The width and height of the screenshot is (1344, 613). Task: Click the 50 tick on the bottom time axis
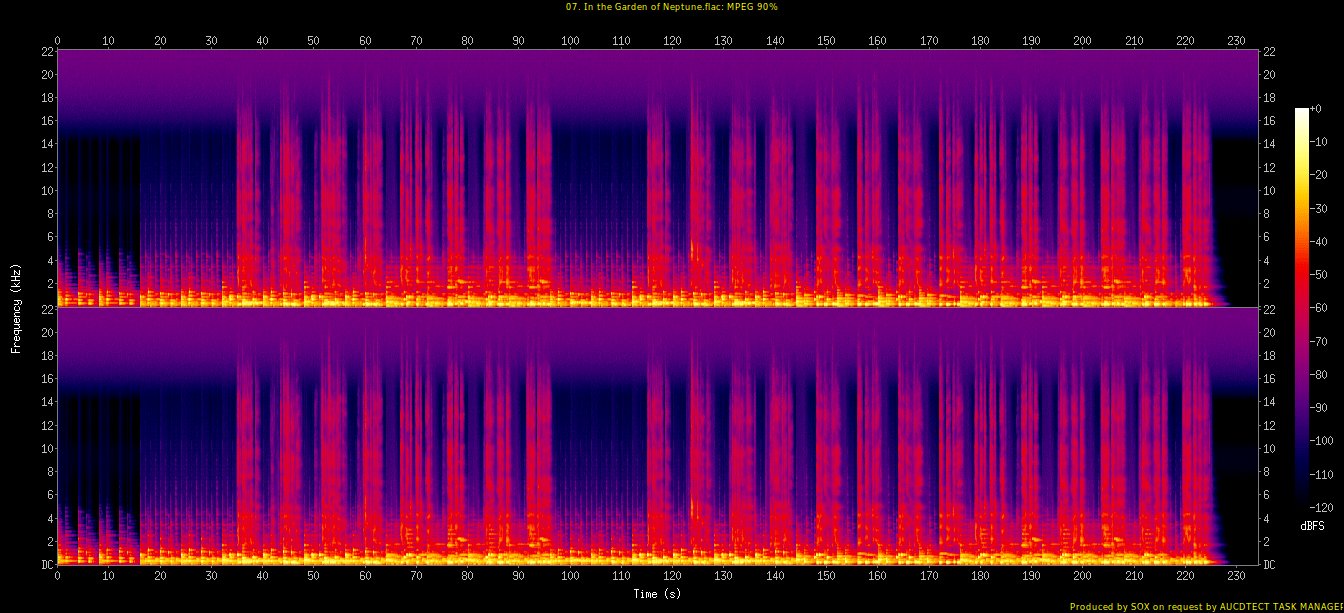point(314,576)
